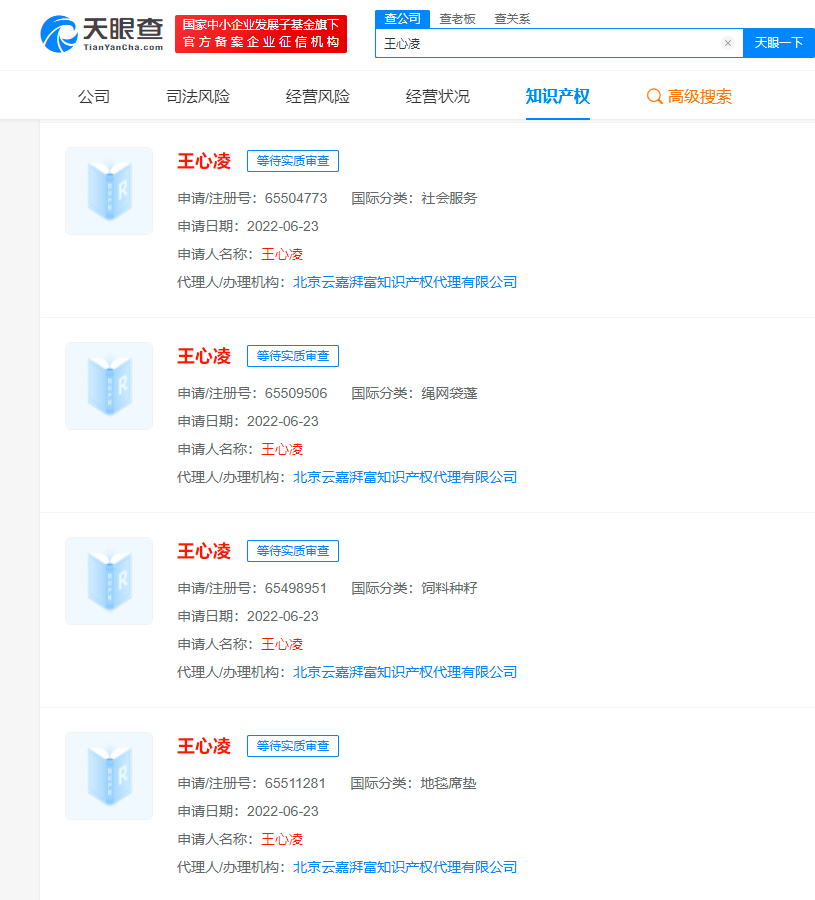The image size is (815, 900).
Task: Focus the search field containing 王心凌
Action: [x=559, y=43]
